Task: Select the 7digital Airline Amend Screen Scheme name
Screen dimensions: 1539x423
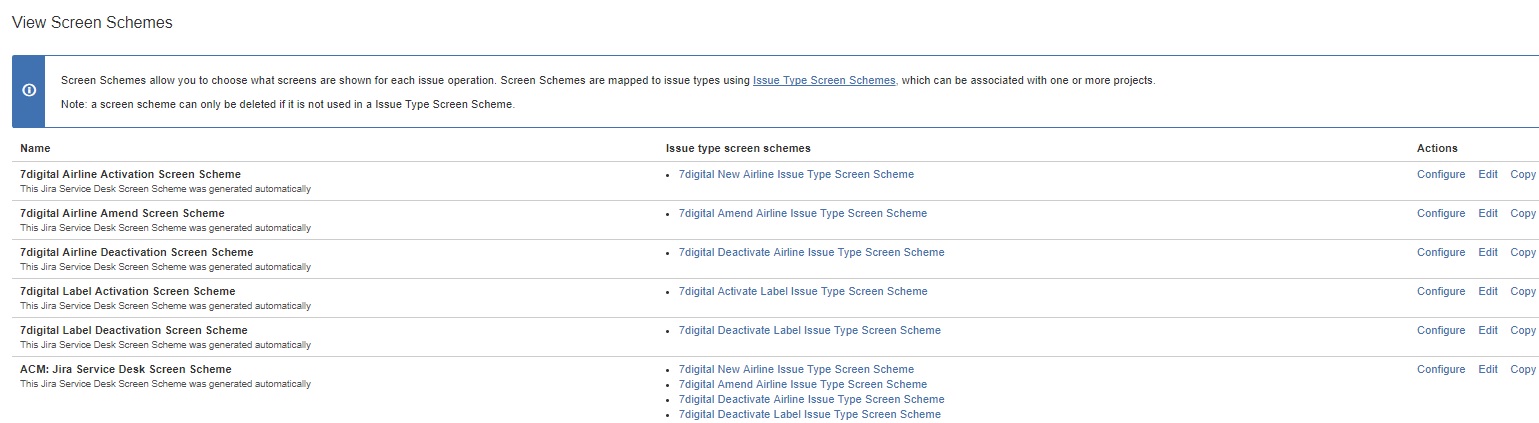Action: [x=122, y=213]
